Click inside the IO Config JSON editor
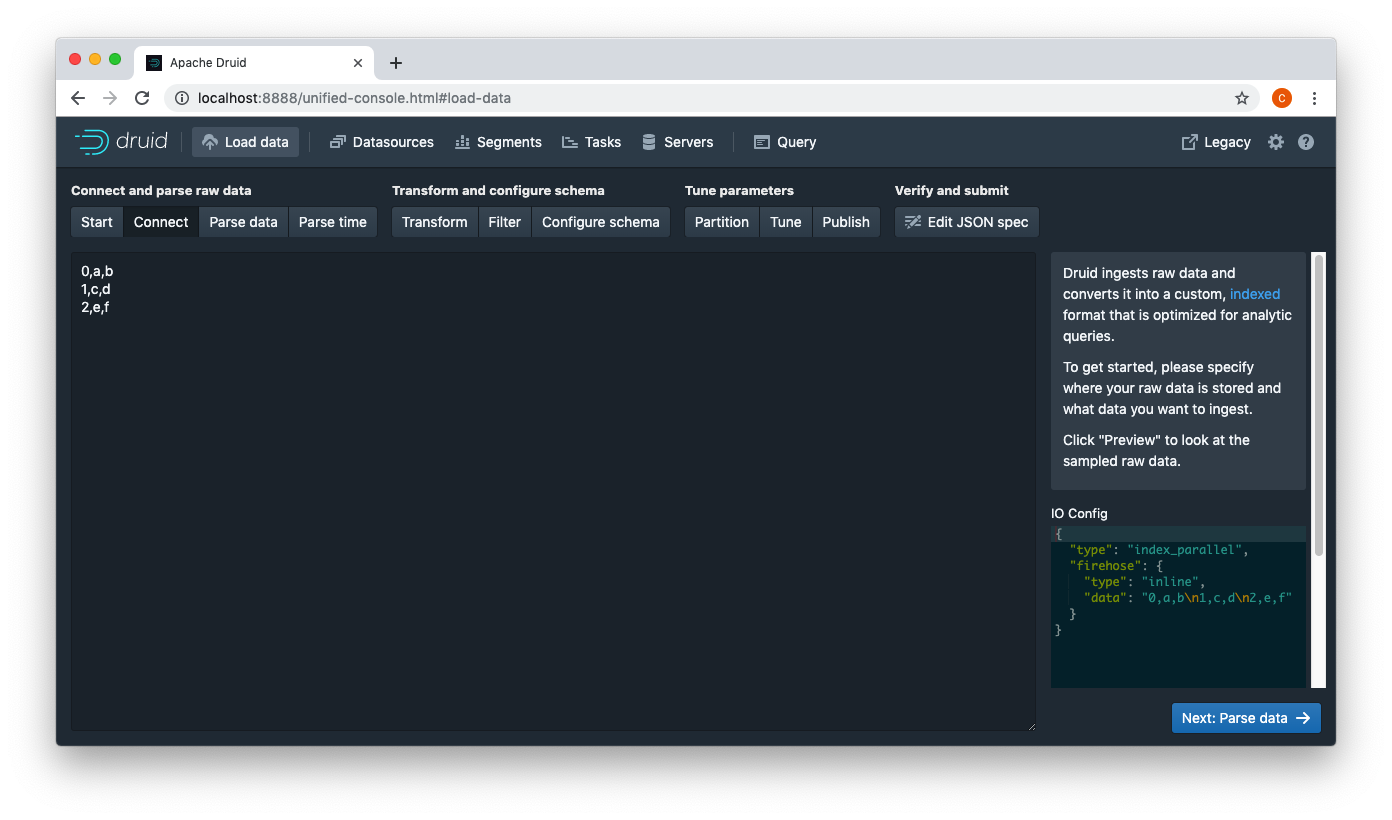 coord(1178,607)
